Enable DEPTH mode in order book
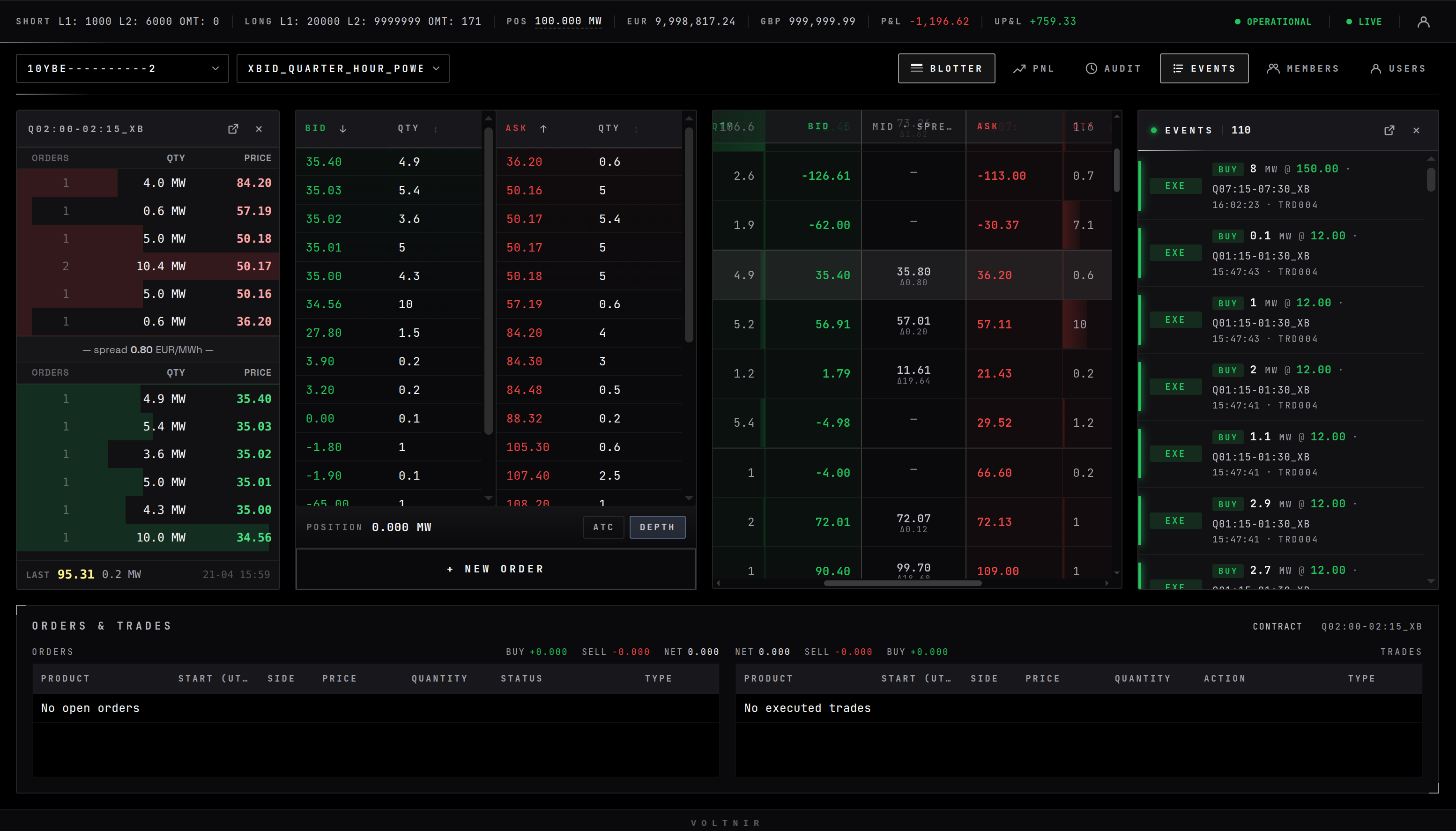The height and width of the screenshot is (831, 1456). [657, 527]
